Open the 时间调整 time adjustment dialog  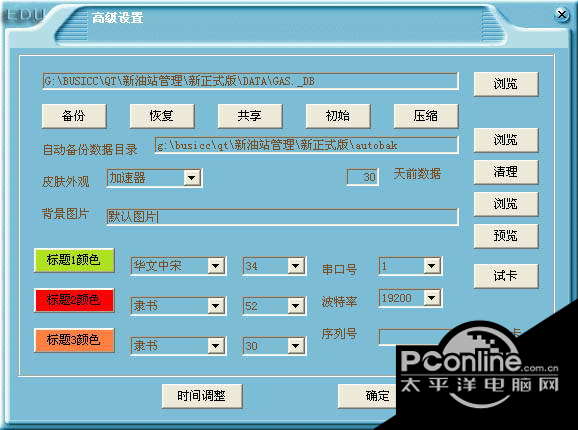tap(202, 396)
